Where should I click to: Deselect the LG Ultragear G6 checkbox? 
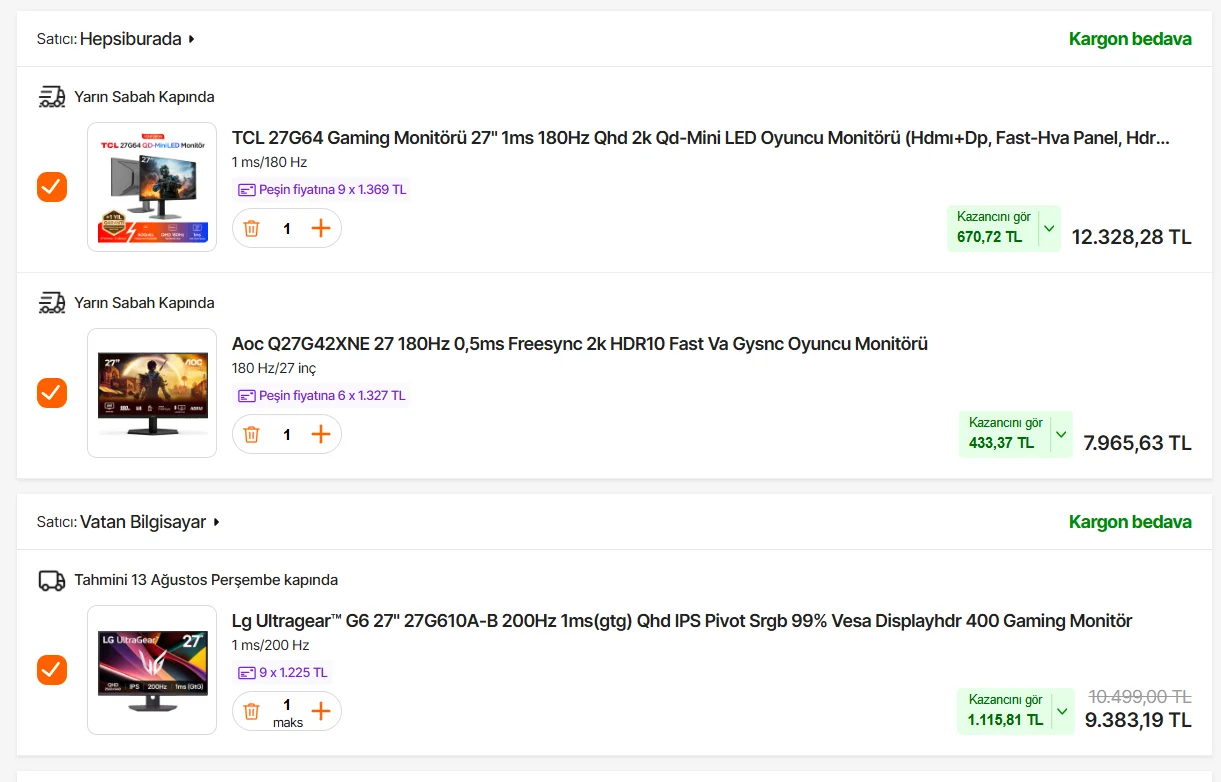pos(52,670)
